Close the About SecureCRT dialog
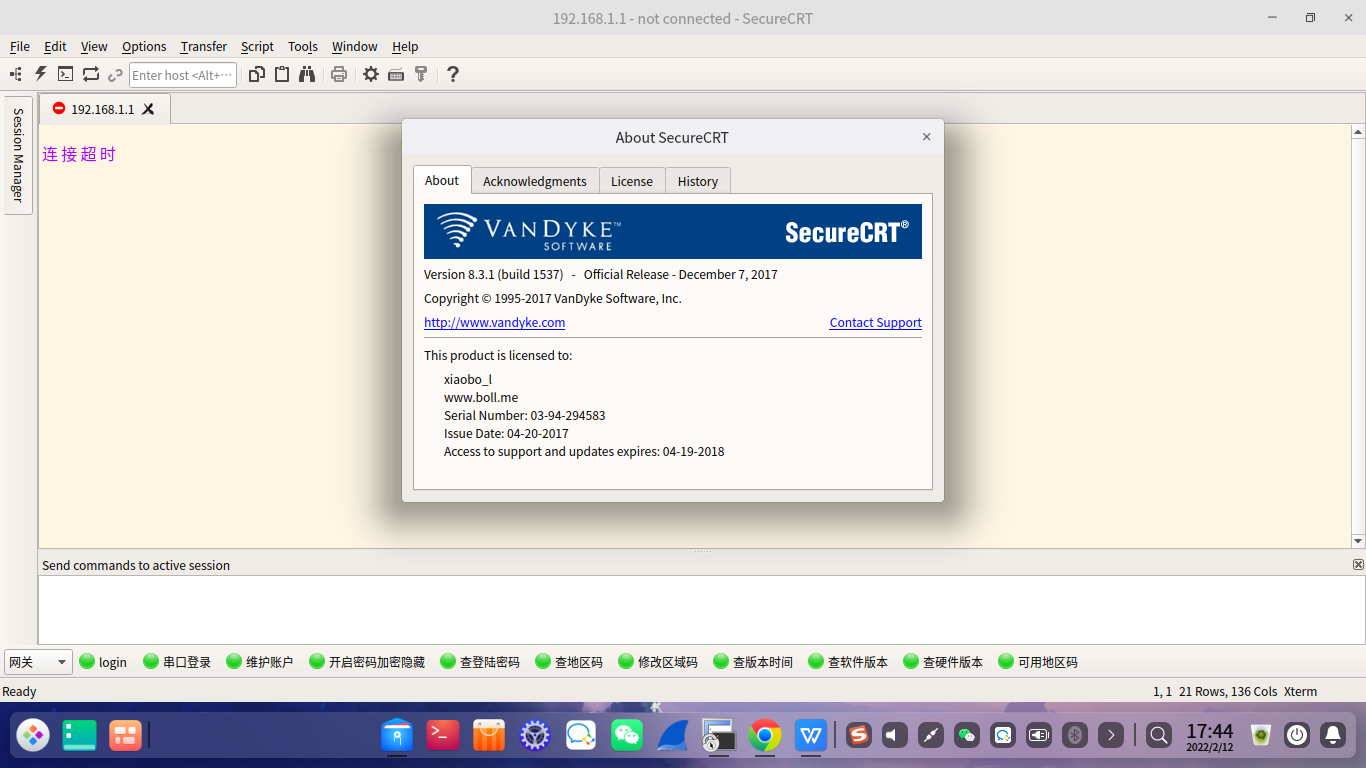The height and width of the screenshot is (768, 1366). [x=926, y=137]
